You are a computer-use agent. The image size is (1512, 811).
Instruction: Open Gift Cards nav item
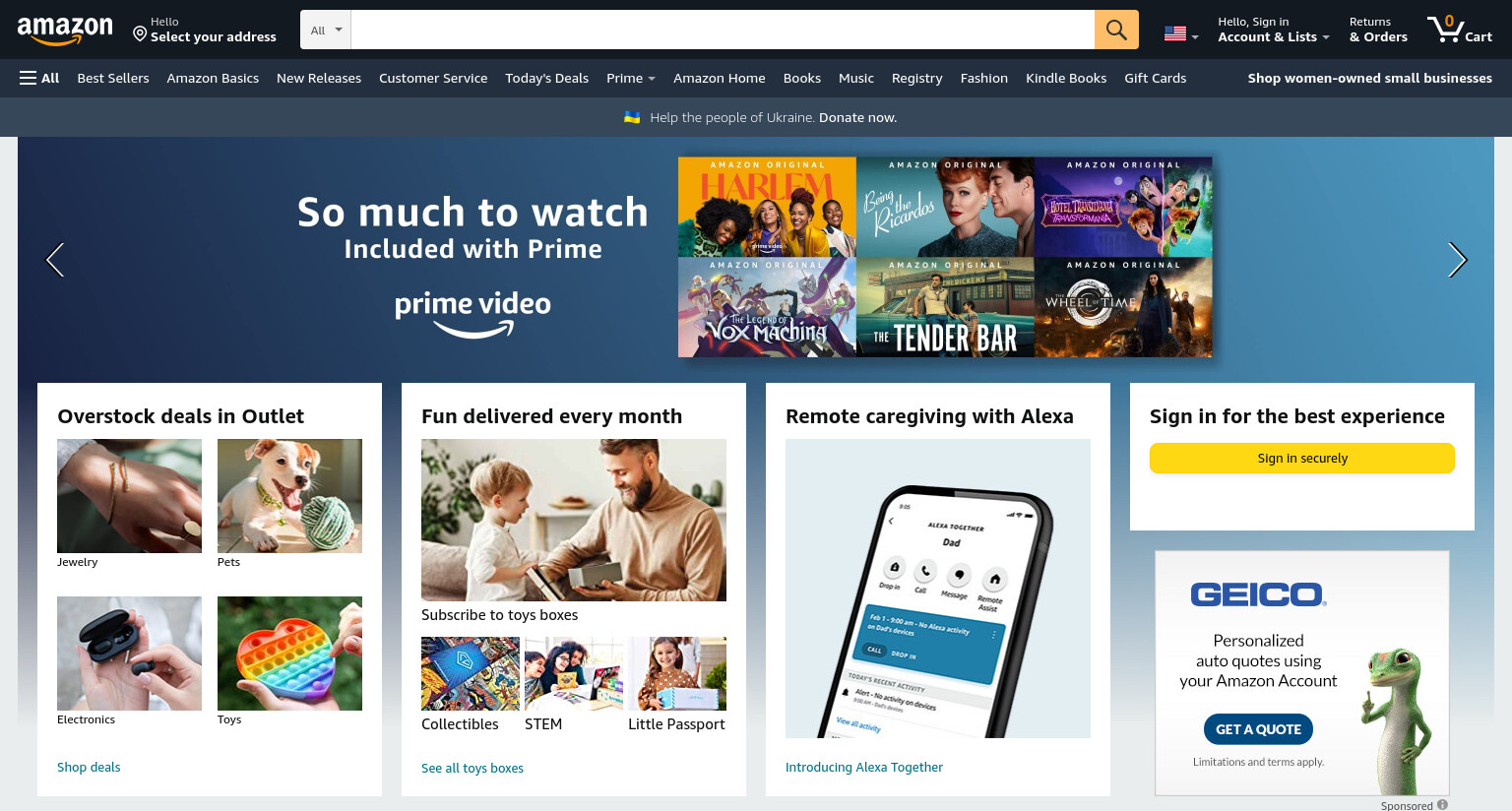(x=1156, y=78)
